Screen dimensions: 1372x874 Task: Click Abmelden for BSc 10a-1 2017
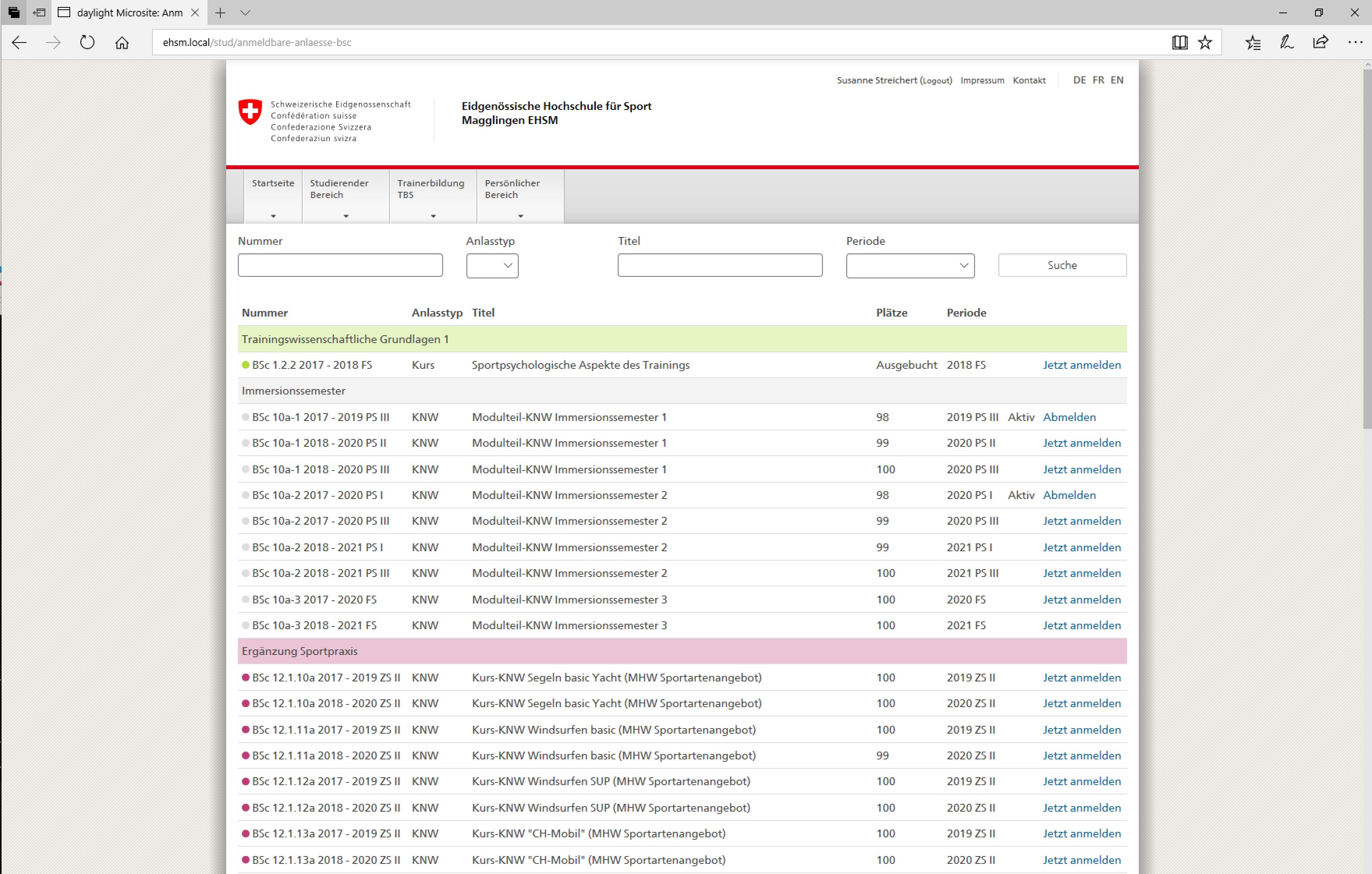[1069, 417]
